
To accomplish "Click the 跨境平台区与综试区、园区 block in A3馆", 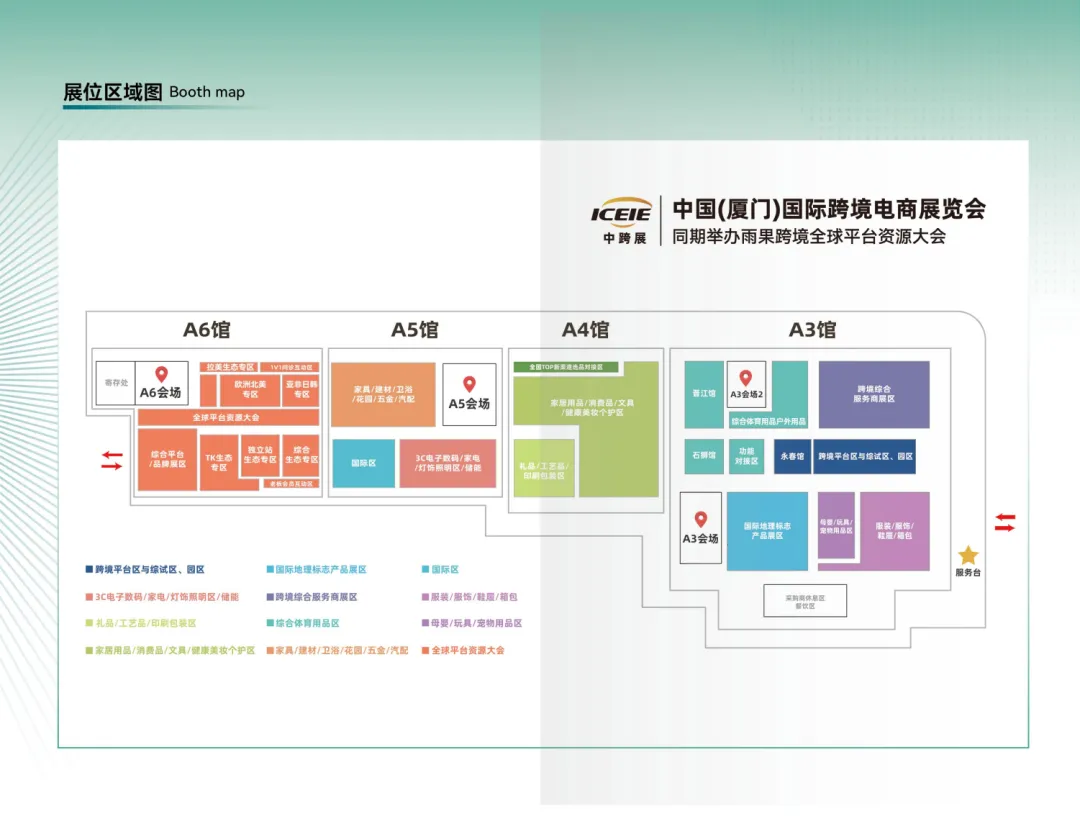I will click(864, 457).
